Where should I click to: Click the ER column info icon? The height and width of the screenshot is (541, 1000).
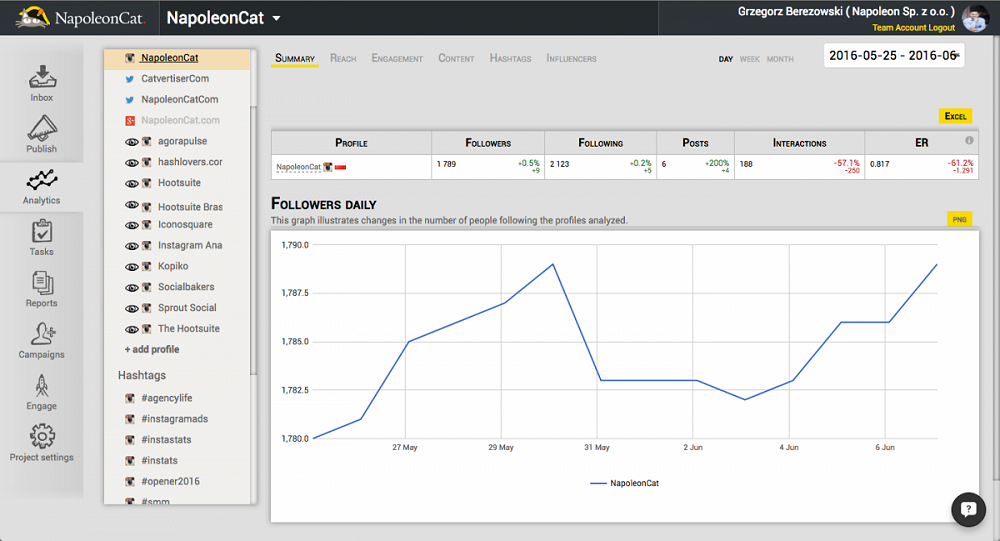[x=969, y=140]
